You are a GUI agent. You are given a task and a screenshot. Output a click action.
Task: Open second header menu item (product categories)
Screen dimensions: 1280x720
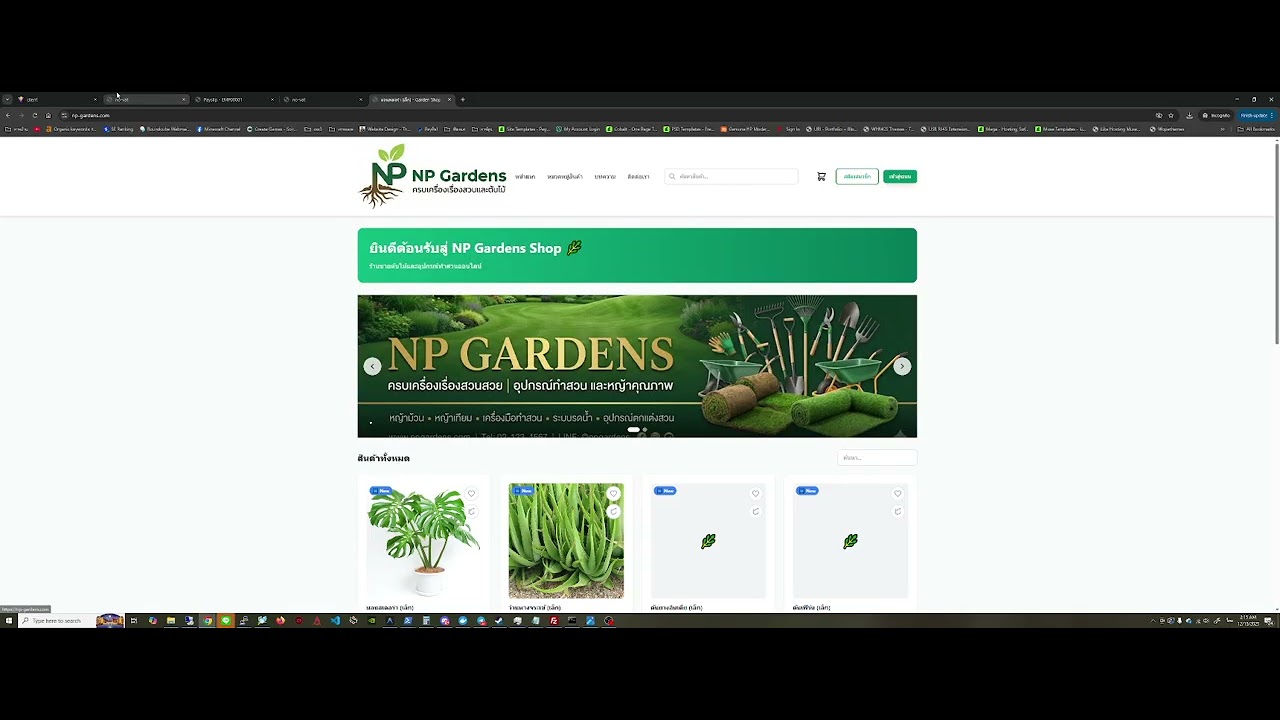(565, 177)
